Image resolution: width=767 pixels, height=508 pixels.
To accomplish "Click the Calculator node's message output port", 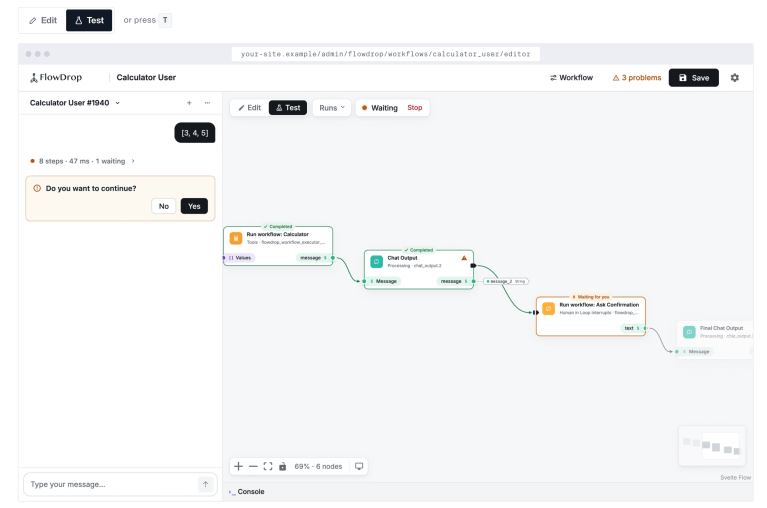I will [333, 258].
